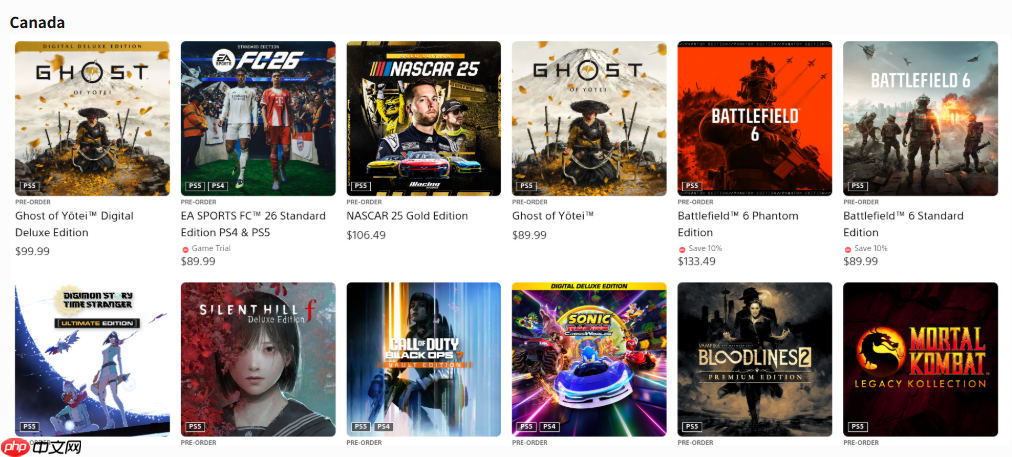This screenshot has height=457, width=1012.
Task: Click the $89.99 price under EA SPORTS FC 26
Action: pos(199,261)
